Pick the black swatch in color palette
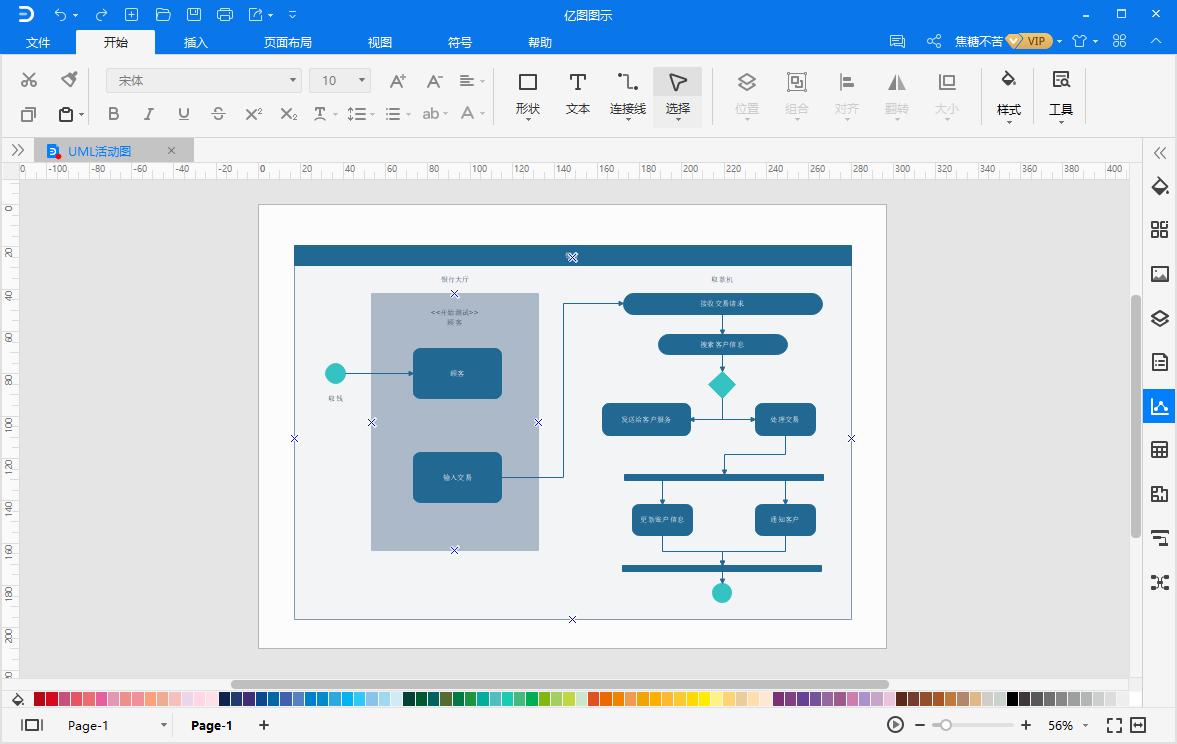Image resolution: width=1177 pixels, height=744 pixels. [1012, 699]
